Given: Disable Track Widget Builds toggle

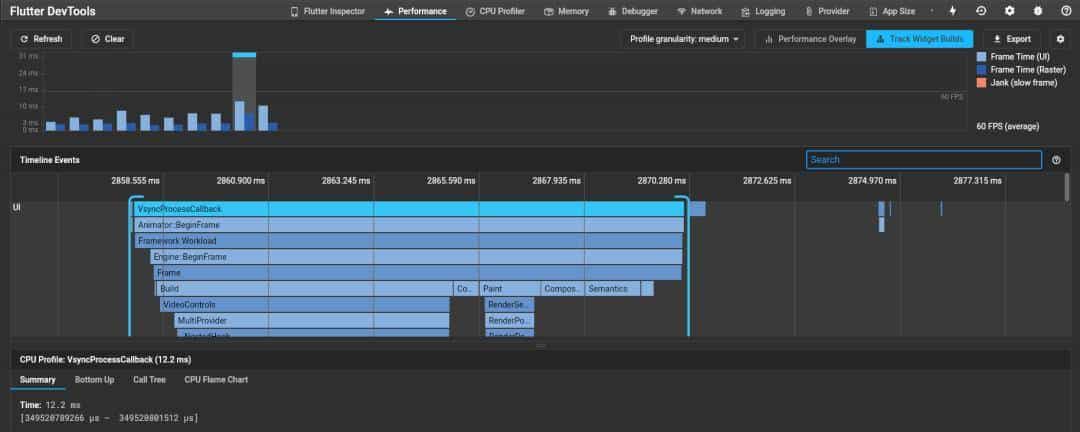Looking at the screenshot, I should (919, 39).
